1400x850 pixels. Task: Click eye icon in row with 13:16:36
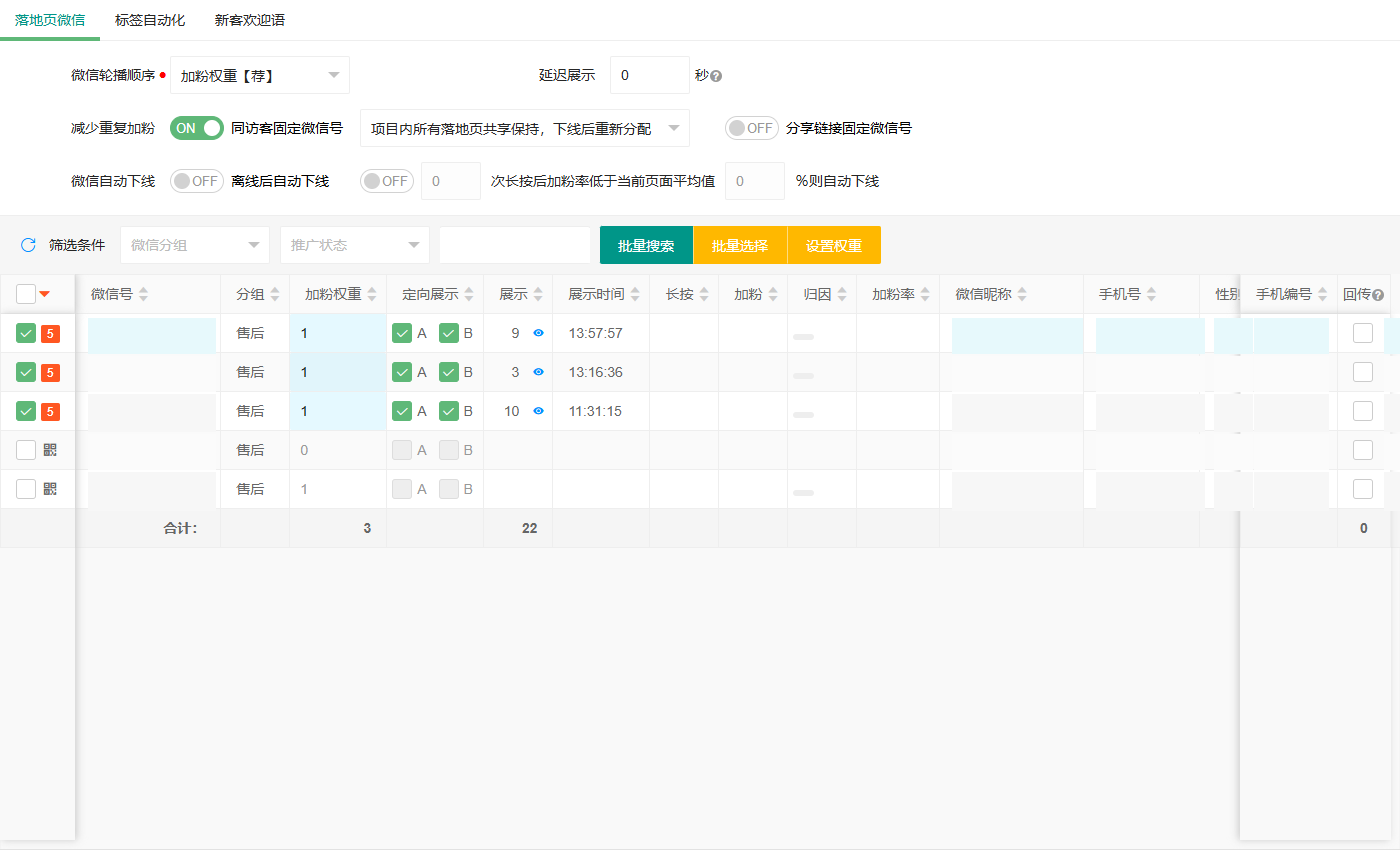[538, 372]
